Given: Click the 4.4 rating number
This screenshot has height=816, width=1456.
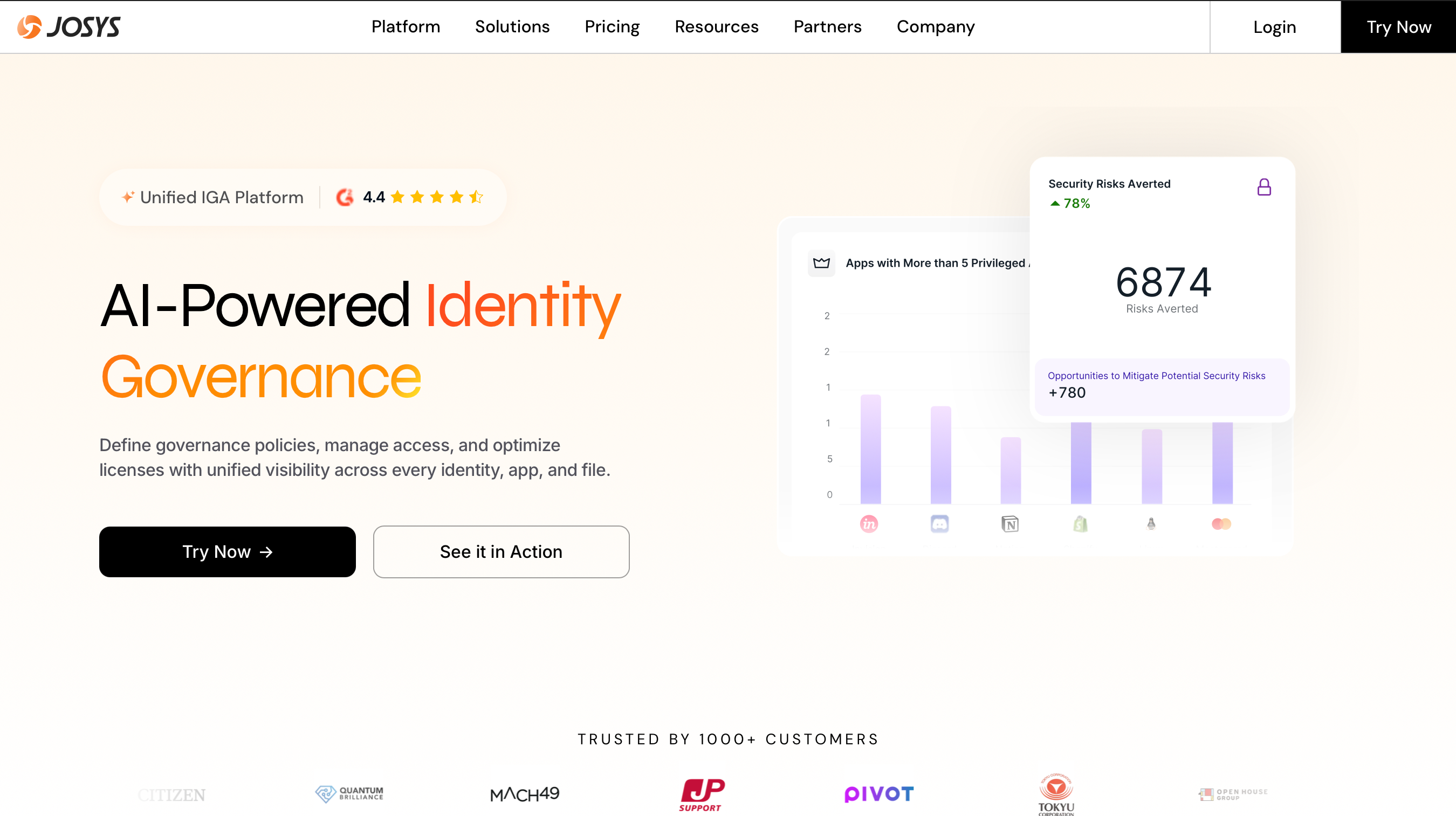Looking at the screenshot, I should [x=374, y=197].
